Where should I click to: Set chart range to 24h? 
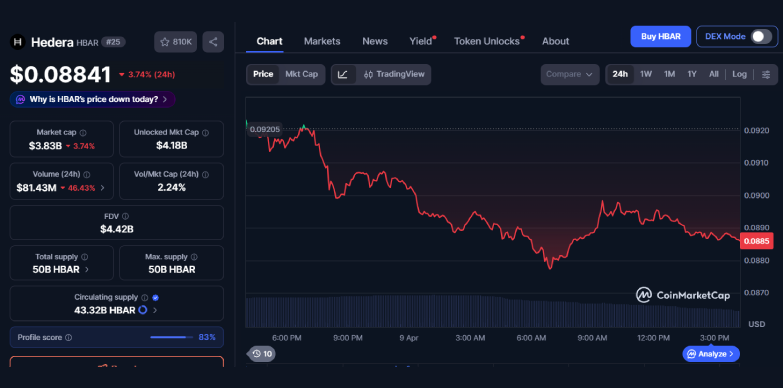(x=620, y=74)
